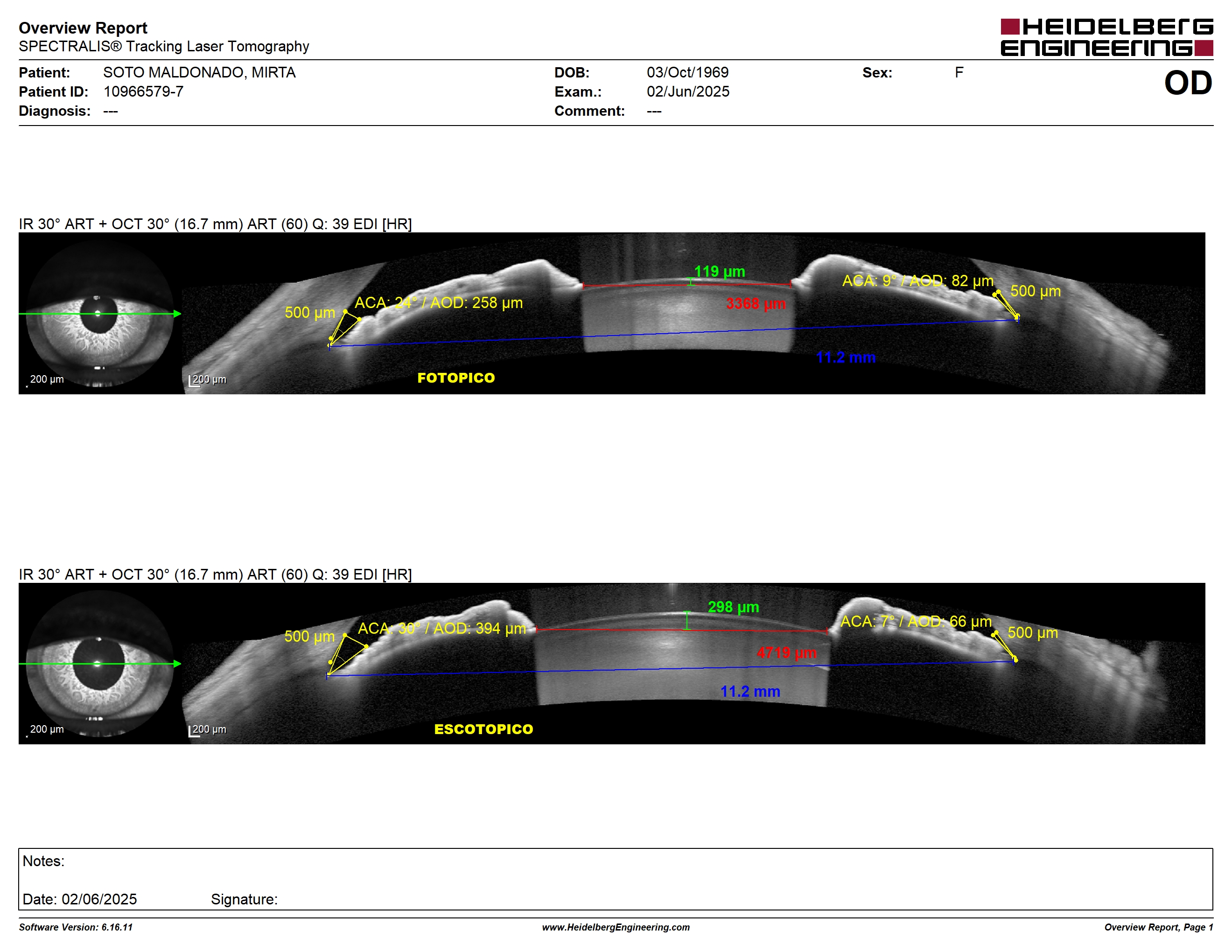Open the photopic infrared eye thumbnail
The image size is (1232, 952).
coord(100,314)
